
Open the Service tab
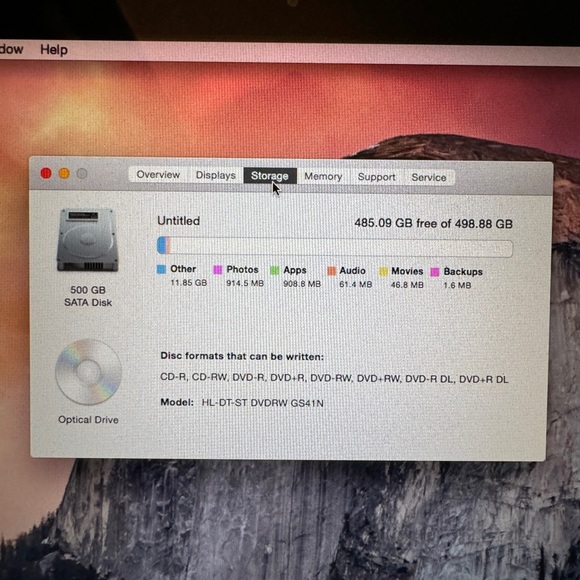(x=429, y=178)
